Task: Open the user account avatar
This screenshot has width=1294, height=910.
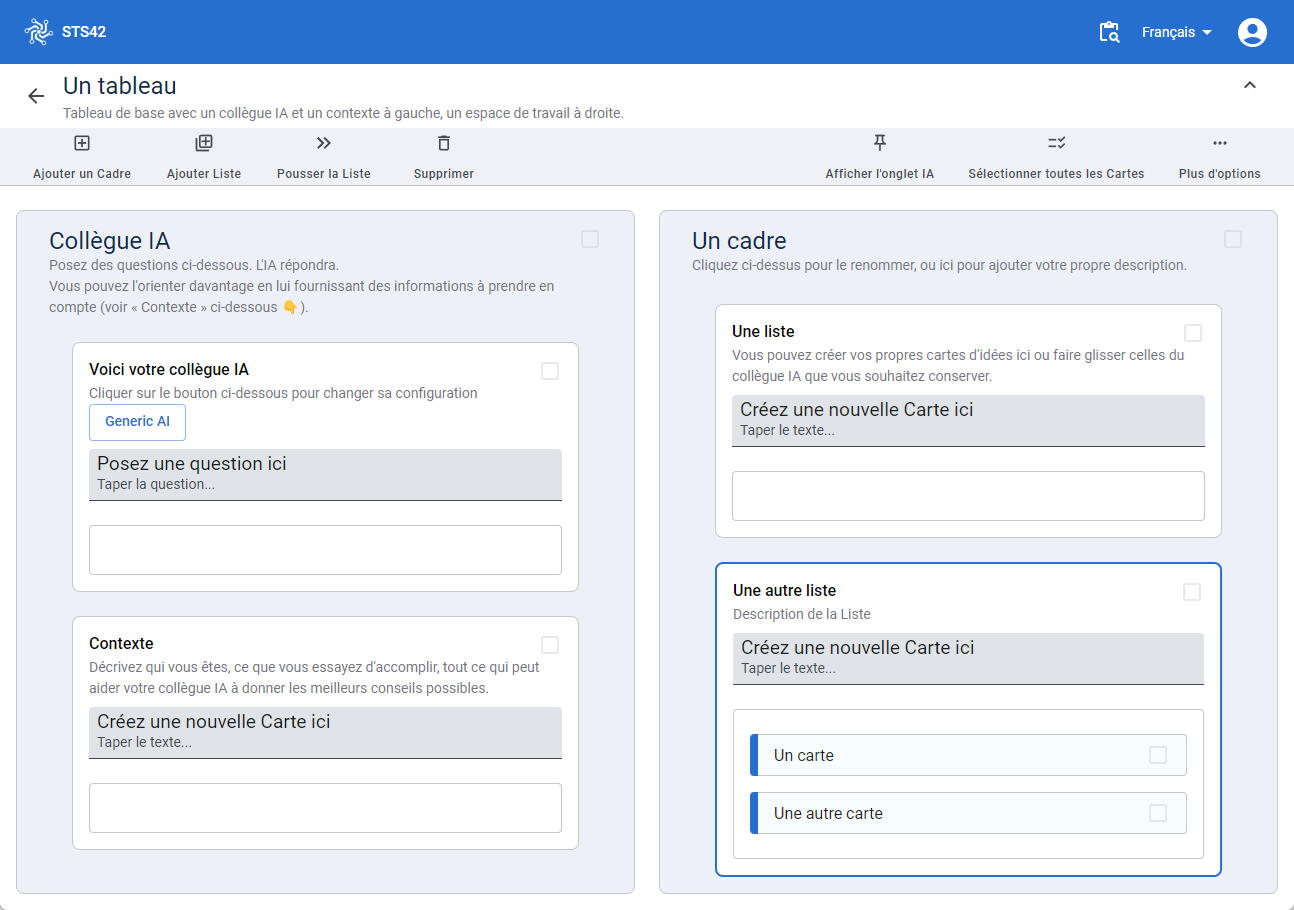Action: tap(1252, 32)
